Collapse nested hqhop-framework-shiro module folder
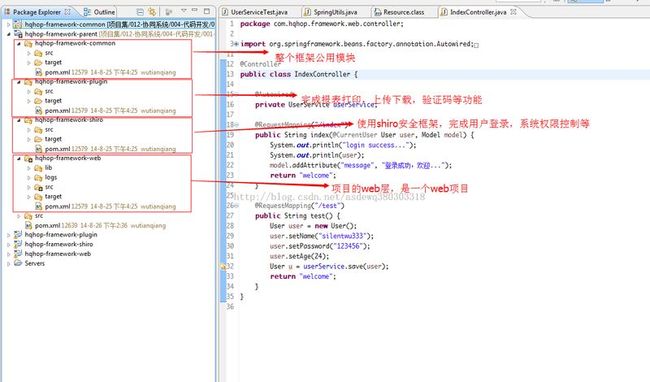The image size is (650, 382). click(19, 120)
